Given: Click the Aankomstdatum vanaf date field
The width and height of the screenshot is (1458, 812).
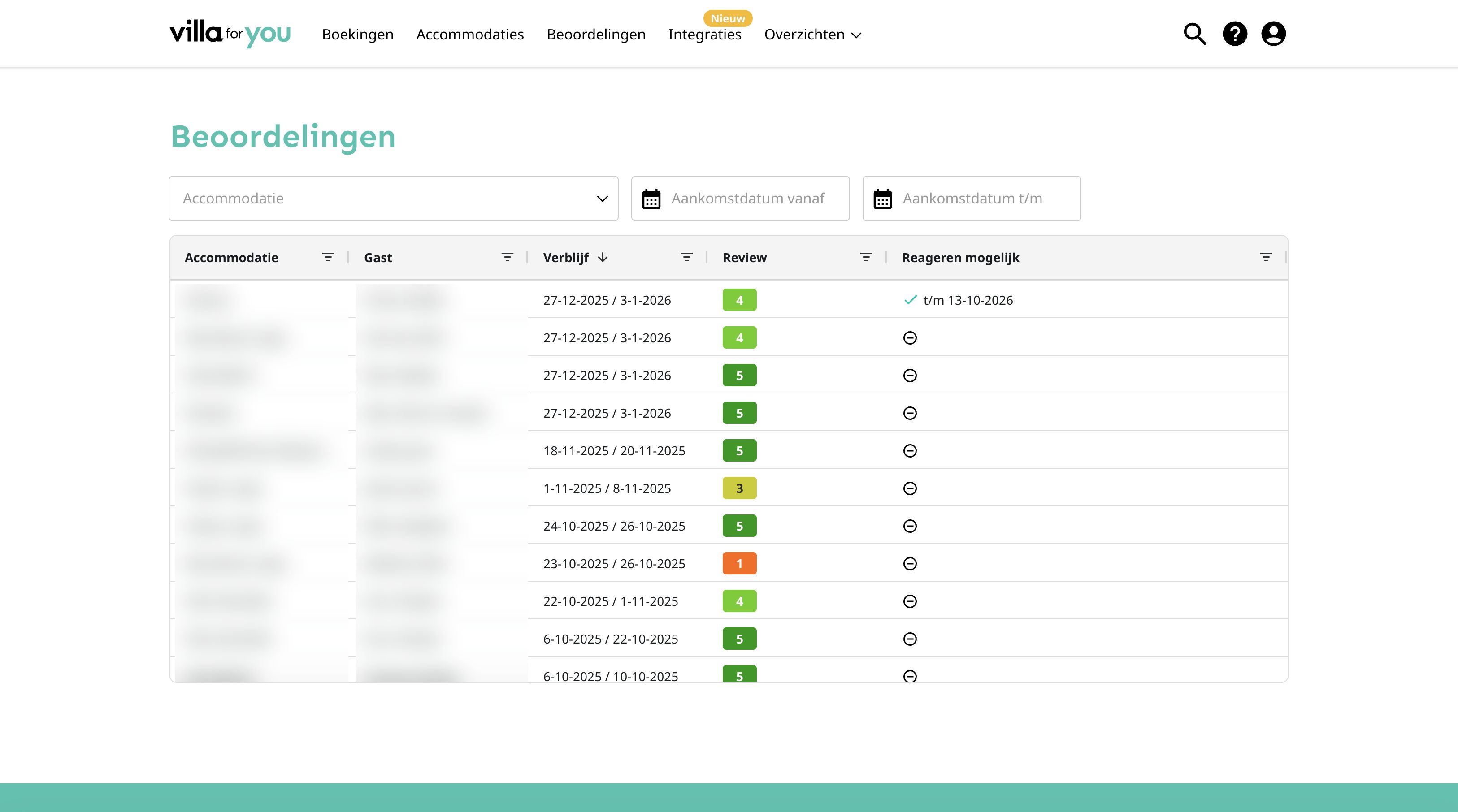Looking at the screenshot, I should click(740, 199).
